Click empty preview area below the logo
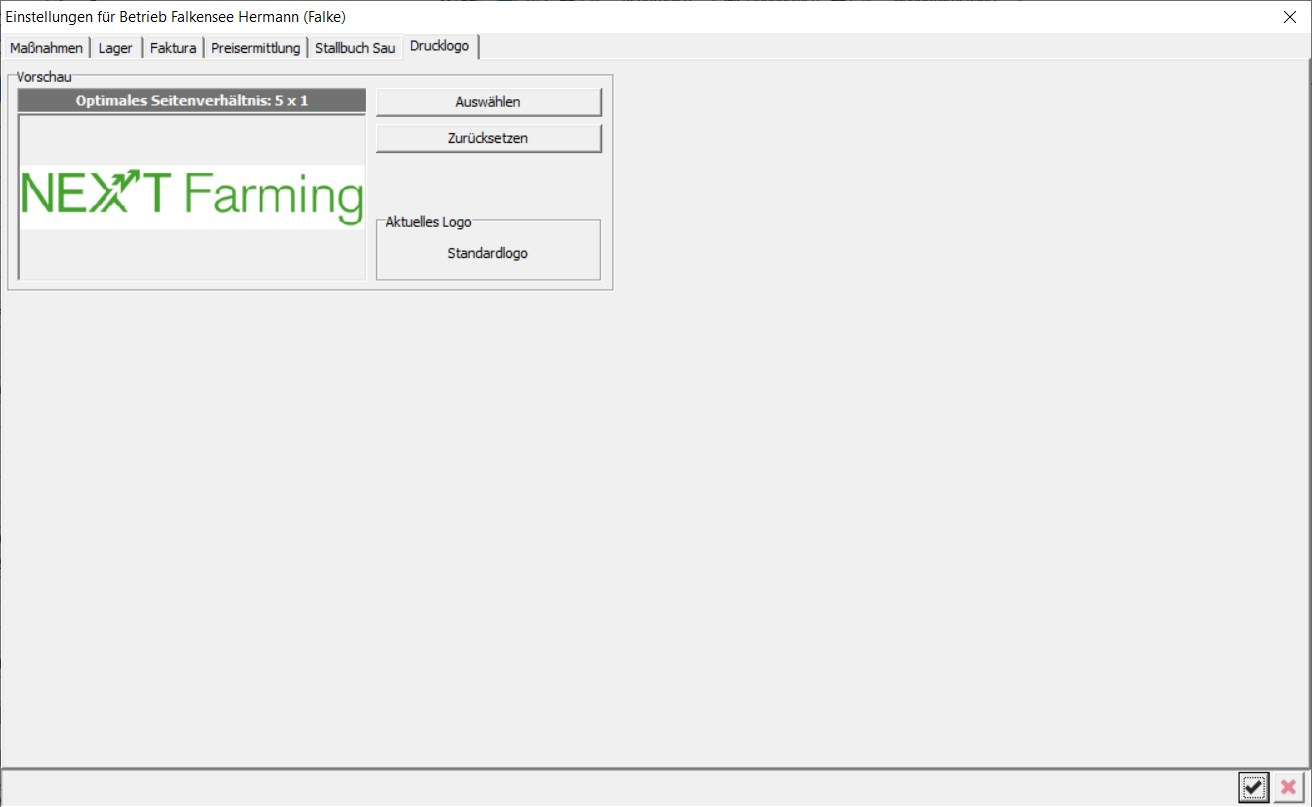This screenshot has height=807, width=1312. click(x=192, y=254)
